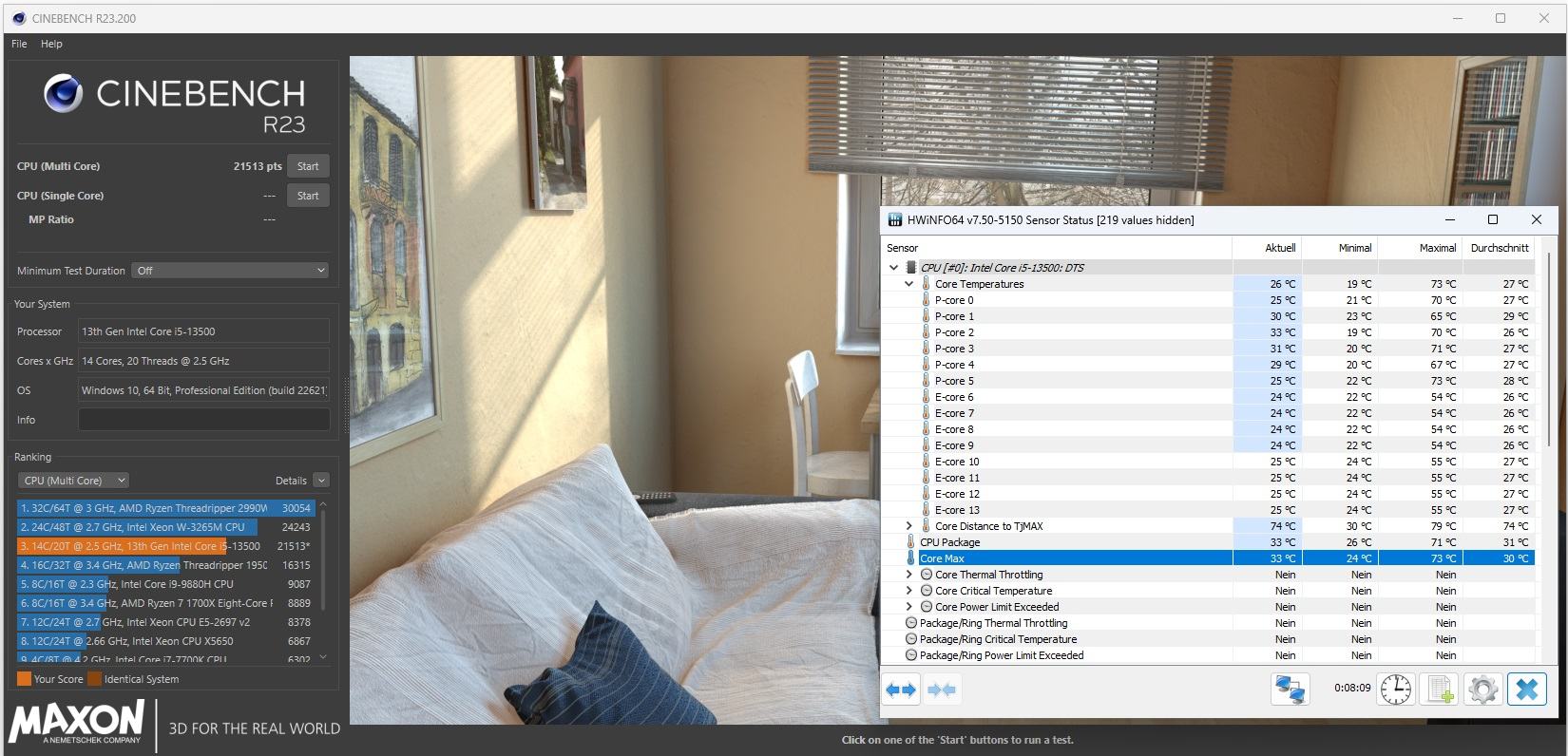Click the brown Identical System legend swatch

pyautogui.click(x=94, y=679)
